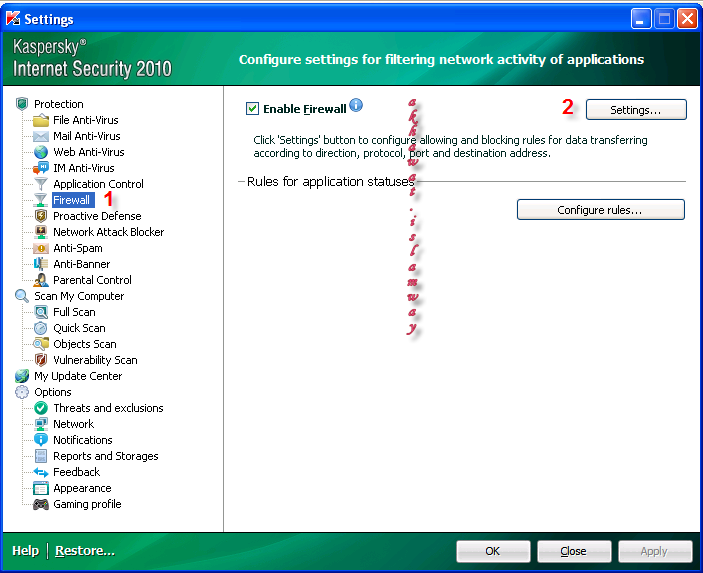Click the Network Attack Blocker icon
The image size is (703, 573).
point(41,232)
